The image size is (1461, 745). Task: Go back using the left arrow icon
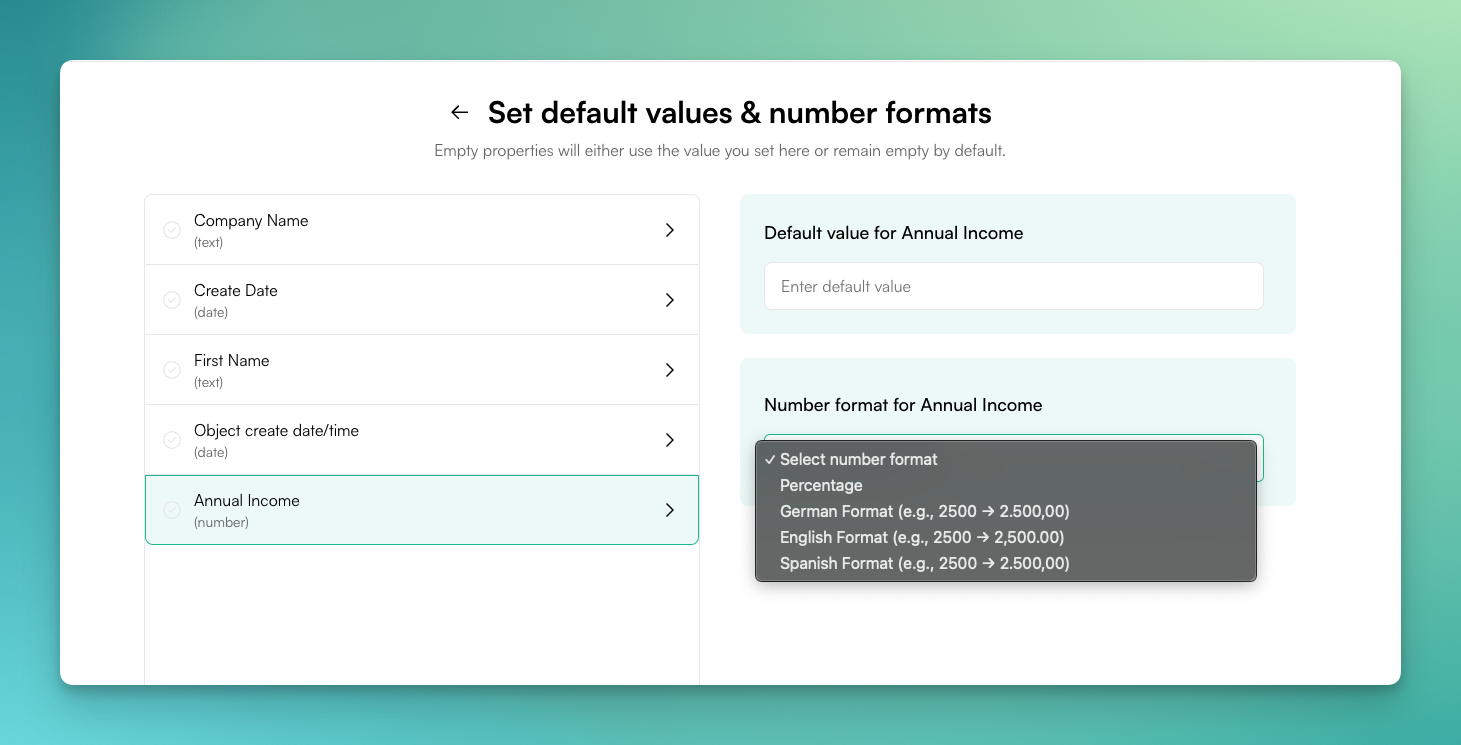click(x=460, y=112)
